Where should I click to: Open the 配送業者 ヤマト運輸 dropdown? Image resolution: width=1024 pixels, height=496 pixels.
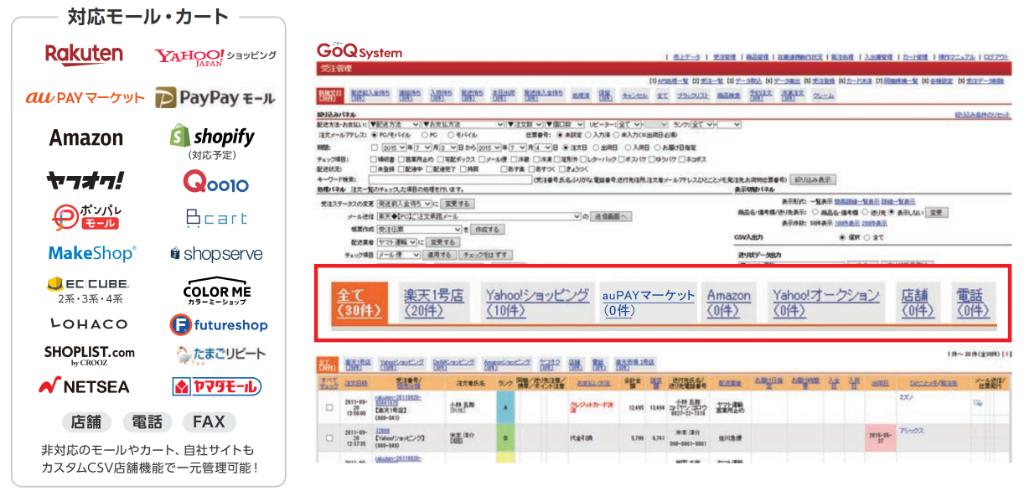click(398, 242)
